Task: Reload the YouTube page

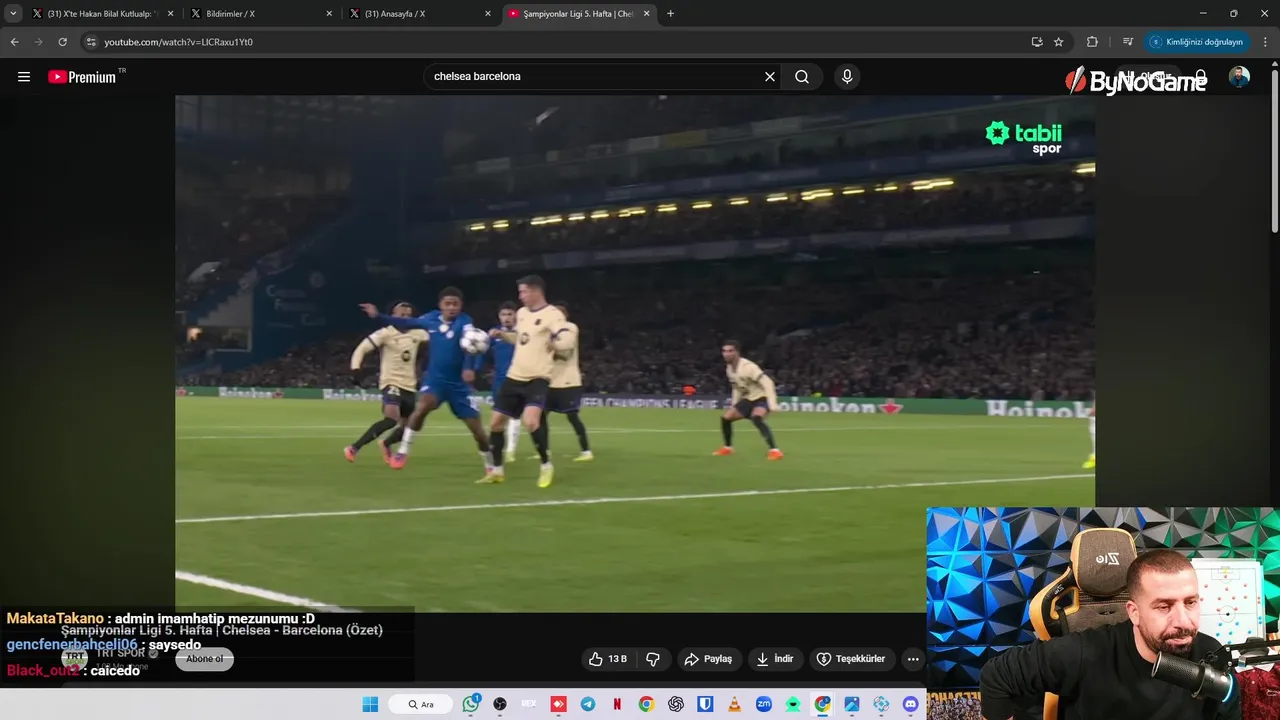Action: click(x=62, y=42)
